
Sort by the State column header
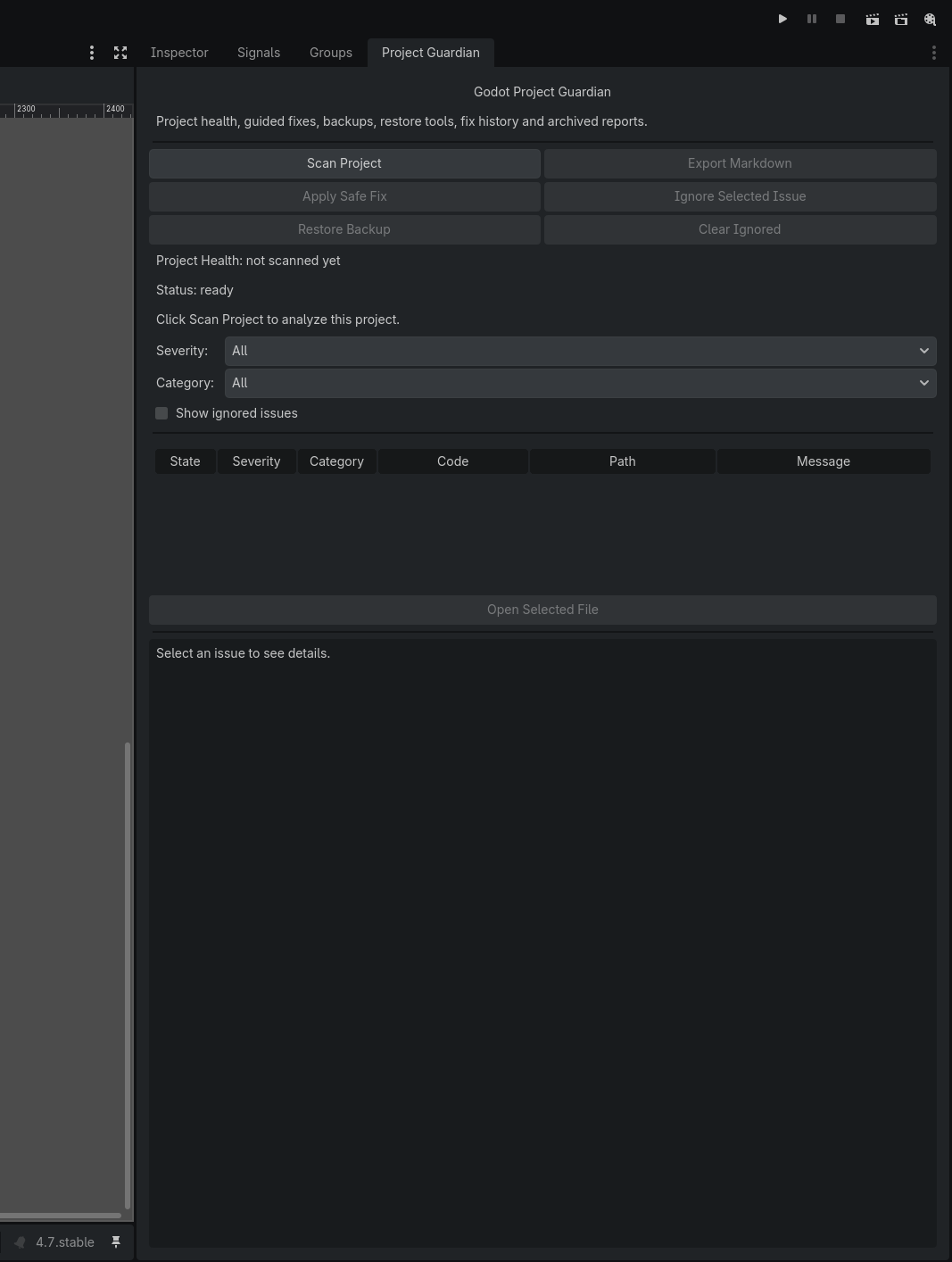point(186,461)
